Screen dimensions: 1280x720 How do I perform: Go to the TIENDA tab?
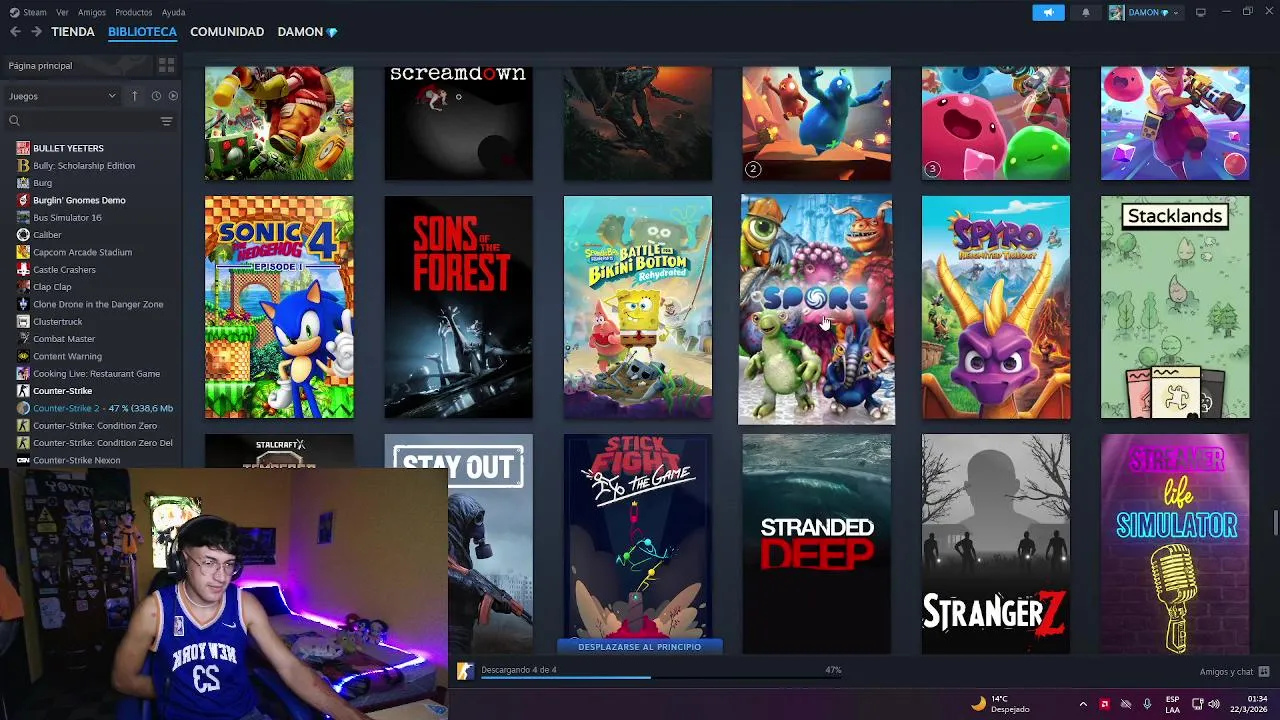point(73,32)
